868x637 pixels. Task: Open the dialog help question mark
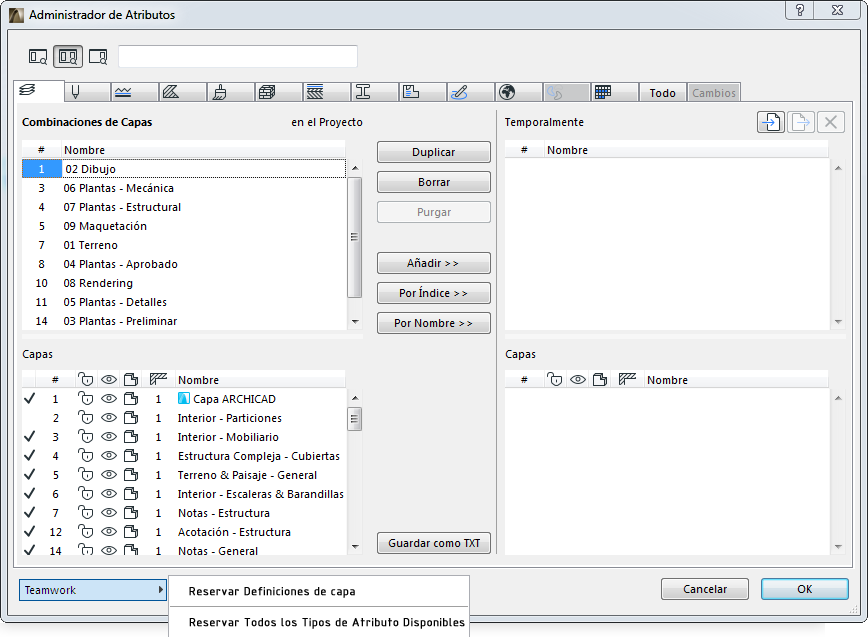tap(799, 11)
